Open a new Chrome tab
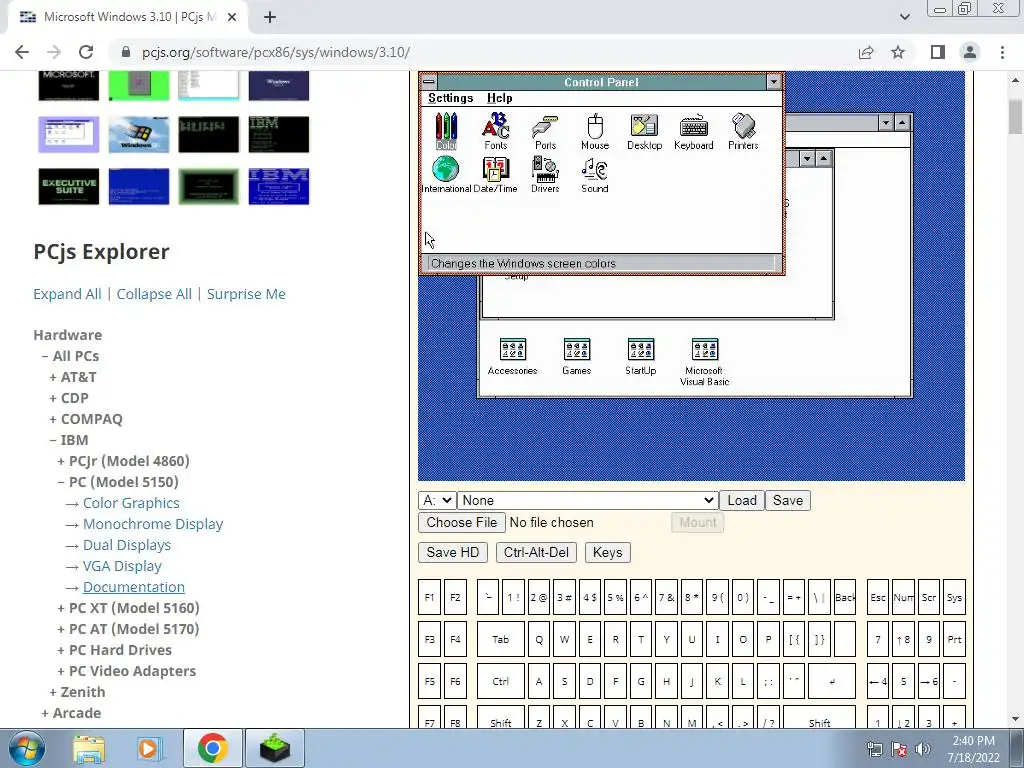 pyautogui.click(x=270, y=18)
